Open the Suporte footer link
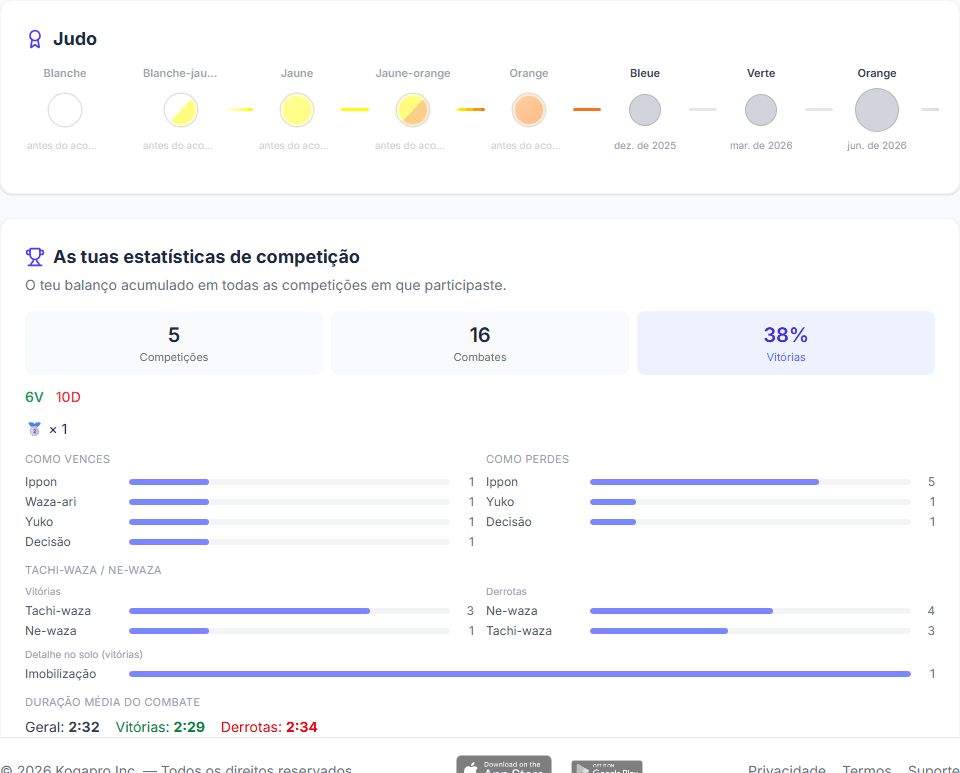The image size is (960, 773). click(934, 769)
